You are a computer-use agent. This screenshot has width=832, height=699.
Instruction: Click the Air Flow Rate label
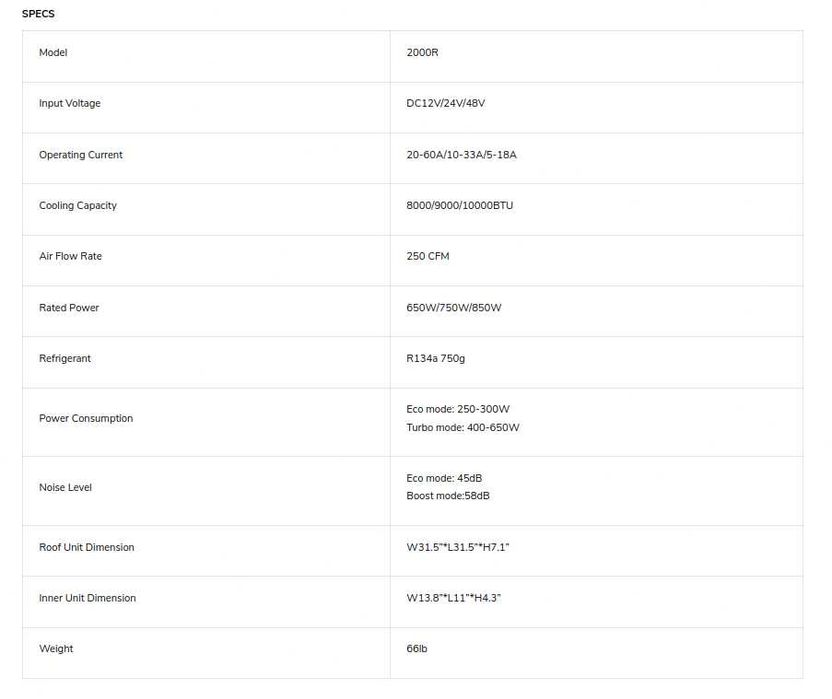[70, 256]
